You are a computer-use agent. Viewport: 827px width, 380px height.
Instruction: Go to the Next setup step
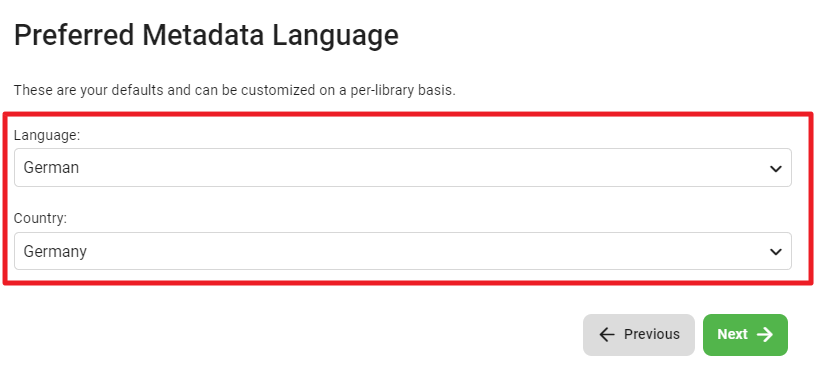click(745, 335)
